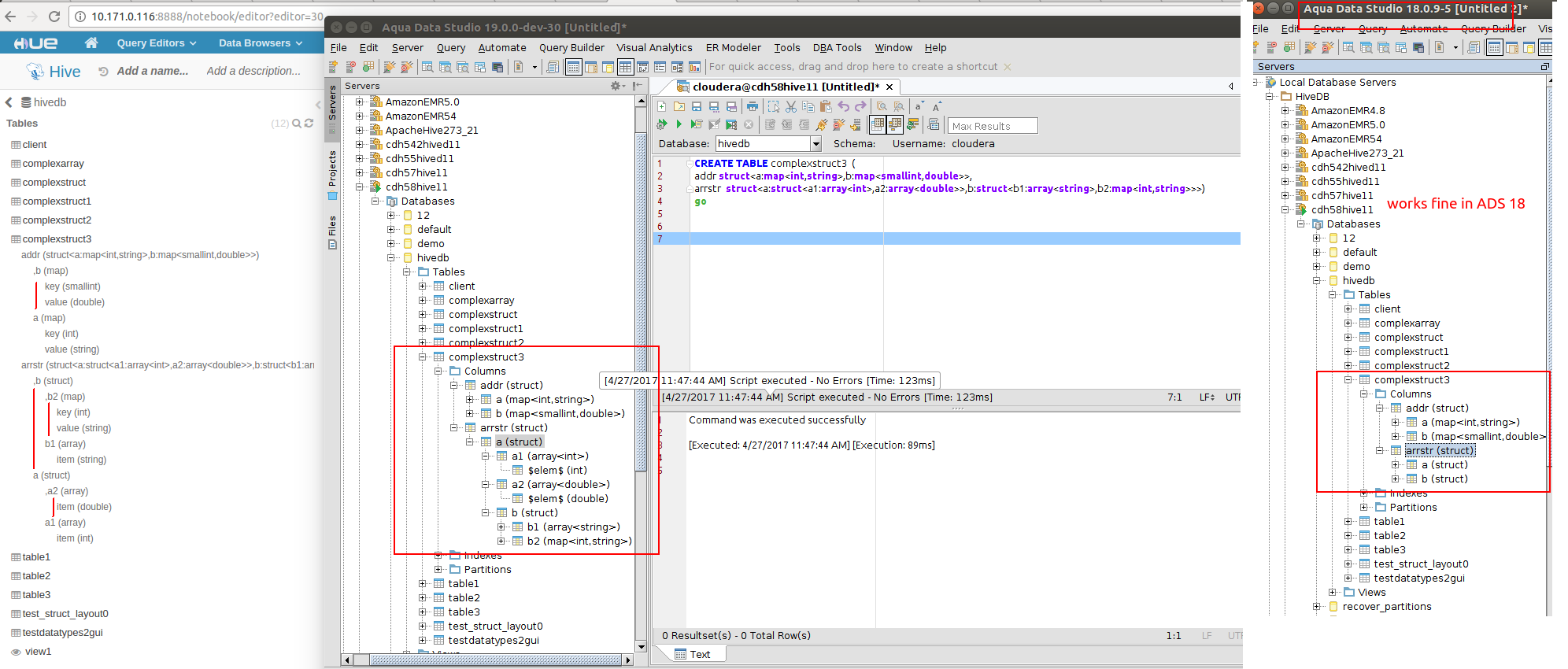Click Add a name in Hue
This screenshot has width=1568, height=669.
click(x=153, y=71)
